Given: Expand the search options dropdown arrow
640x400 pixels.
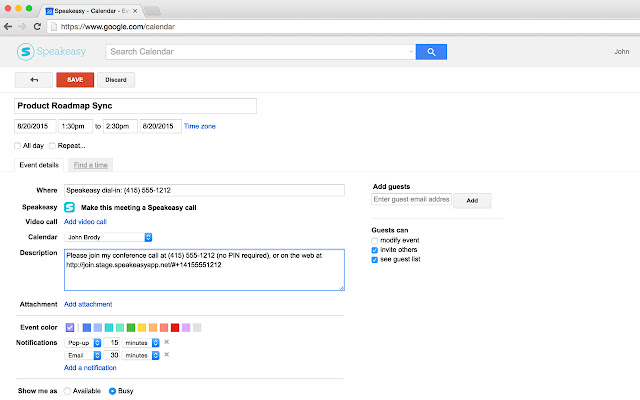Looking at the screenshot, I should pos(411,52).
